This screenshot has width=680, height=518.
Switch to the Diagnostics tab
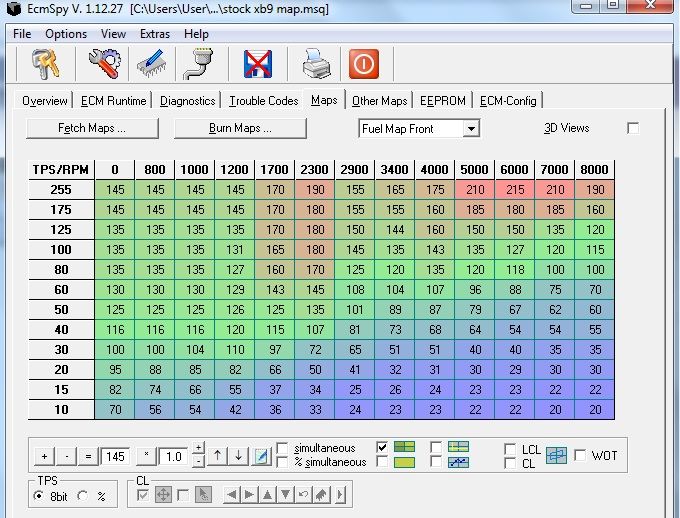(x=187, y=101)
